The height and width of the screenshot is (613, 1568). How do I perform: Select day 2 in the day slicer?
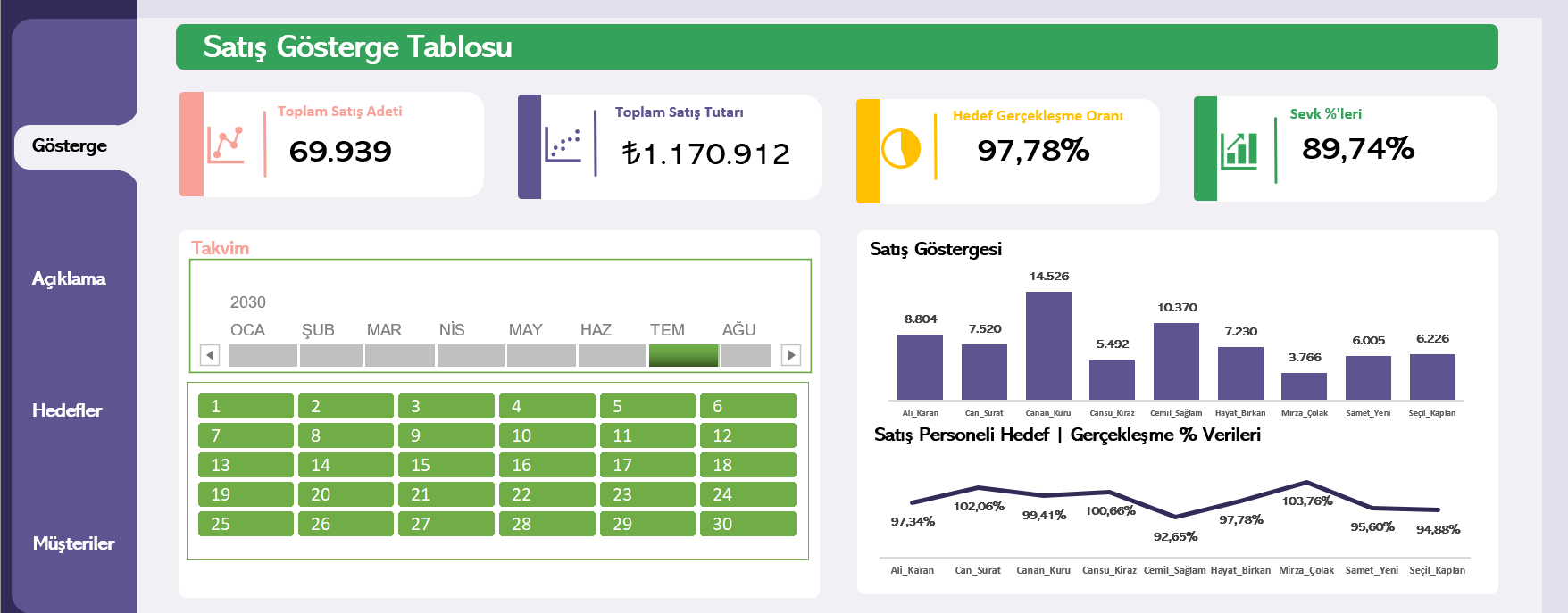pos(346,406)
